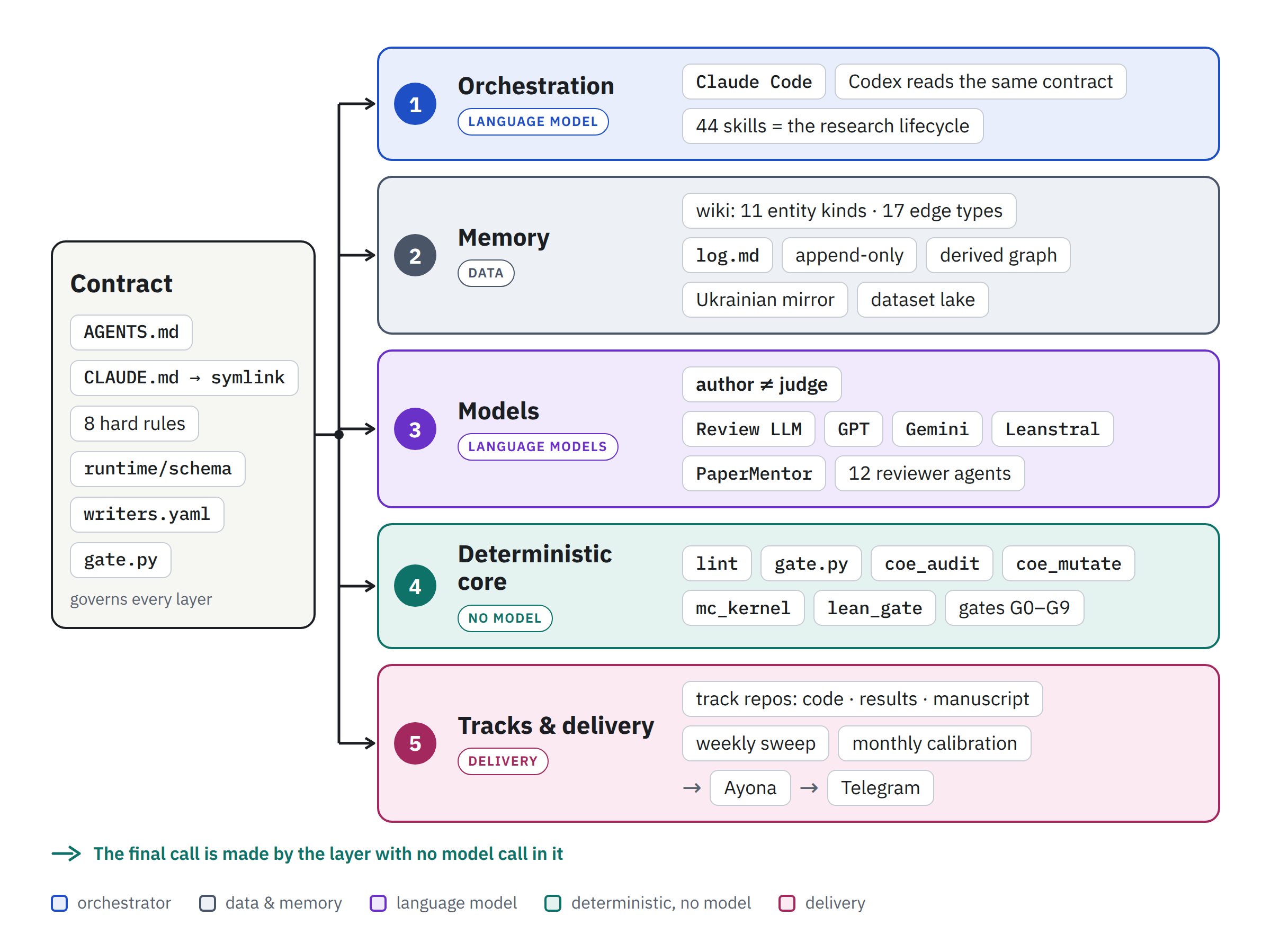Viewport: 1271px width, 952px height.
Task: Click the data & memory legend swatch
Action: coord(208,903)
